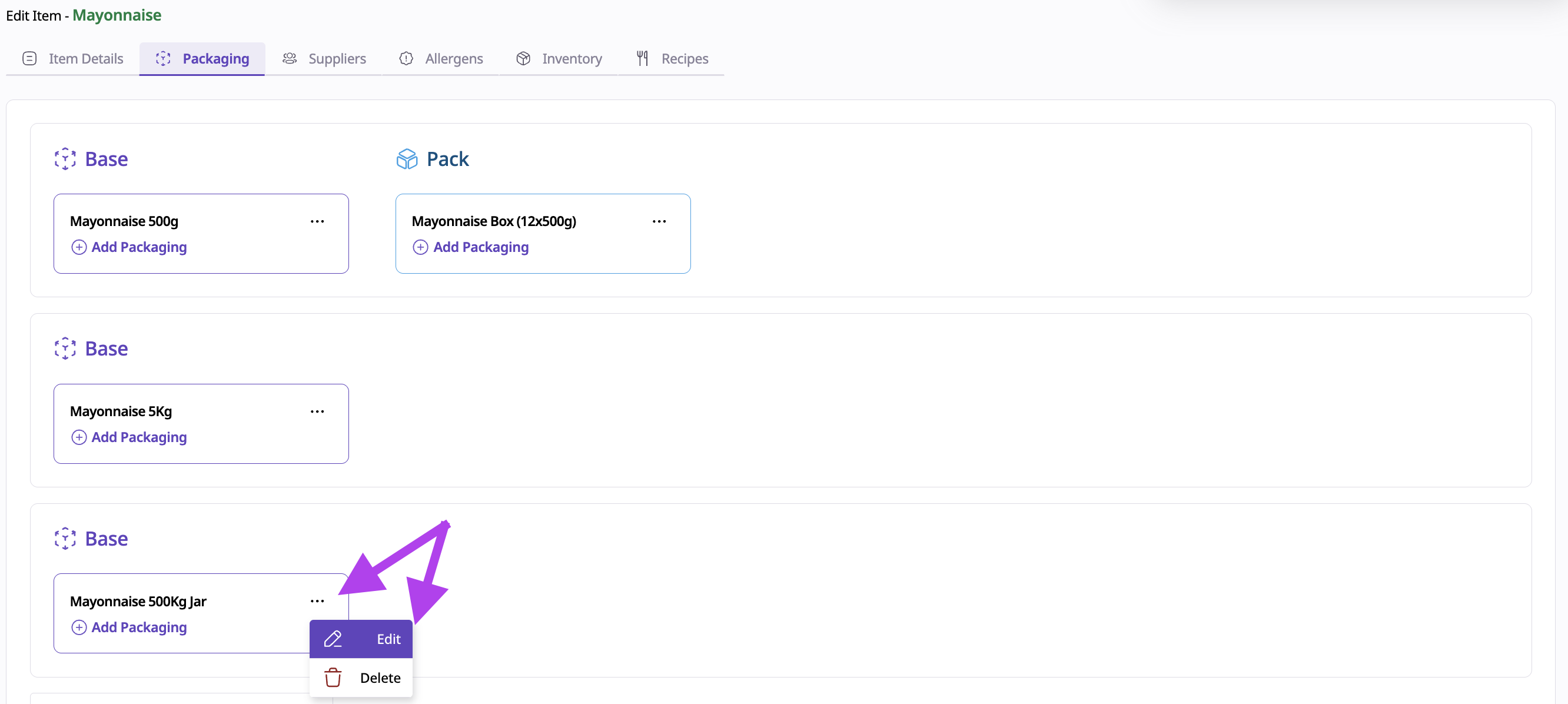Choose Edit from the context menu
Screen dimensions: 1568x704
click(388, 639)
